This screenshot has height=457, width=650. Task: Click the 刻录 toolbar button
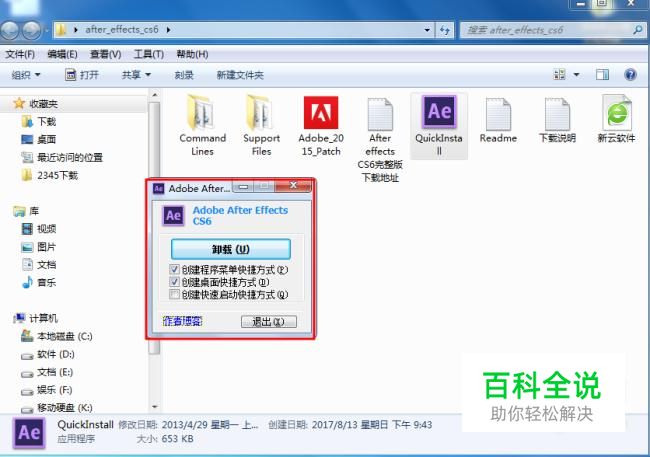pos(184,75)
